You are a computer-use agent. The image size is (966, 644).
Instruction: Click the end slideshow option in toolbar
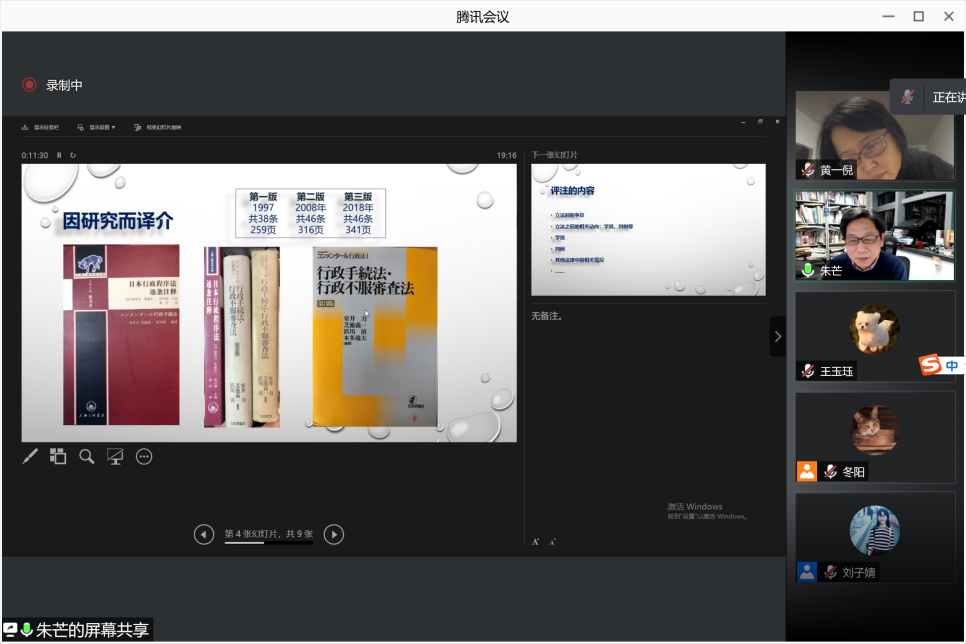pos(157,127)
